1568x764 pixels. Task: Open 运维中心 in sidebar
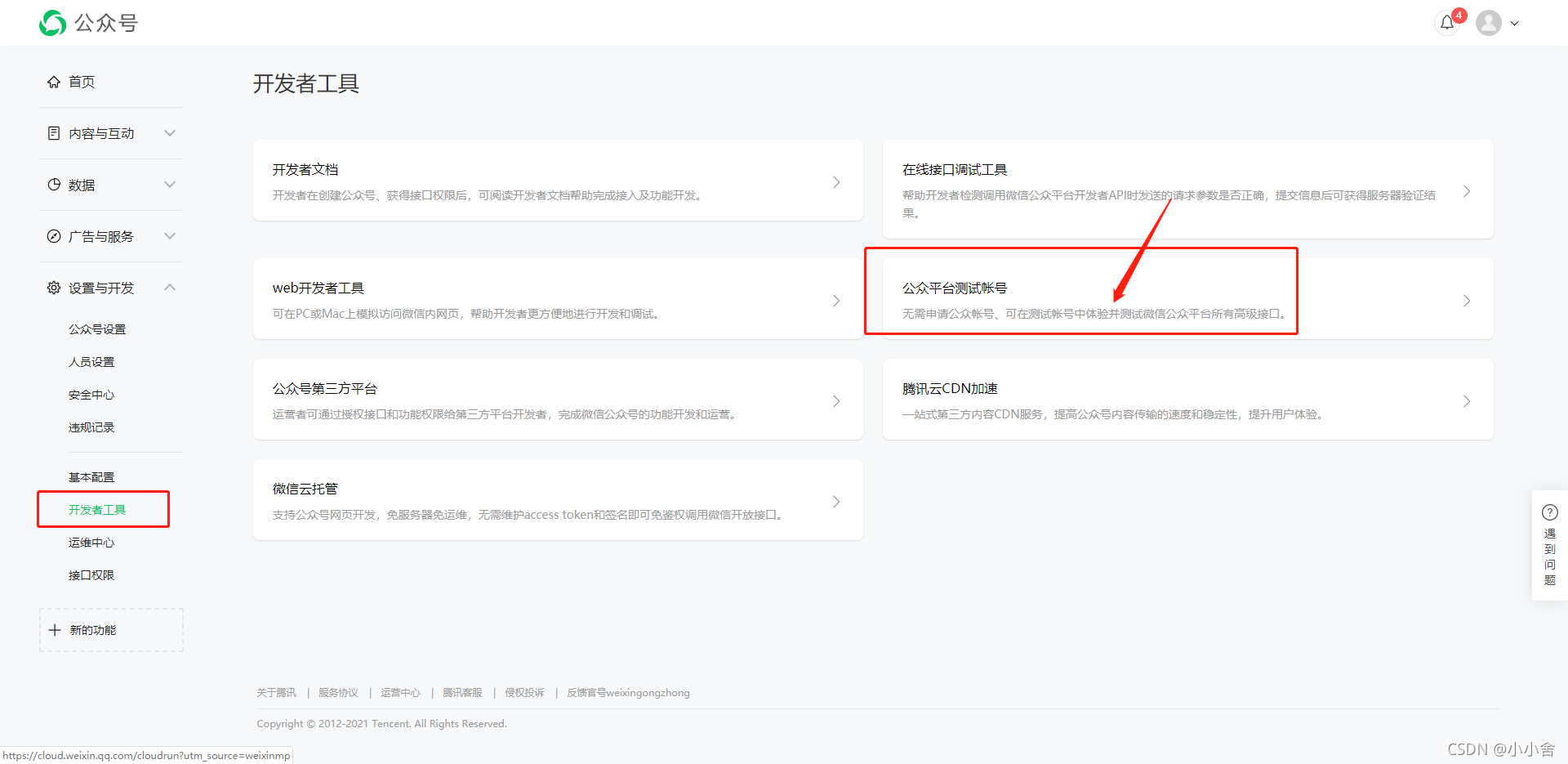pos(91,543)
